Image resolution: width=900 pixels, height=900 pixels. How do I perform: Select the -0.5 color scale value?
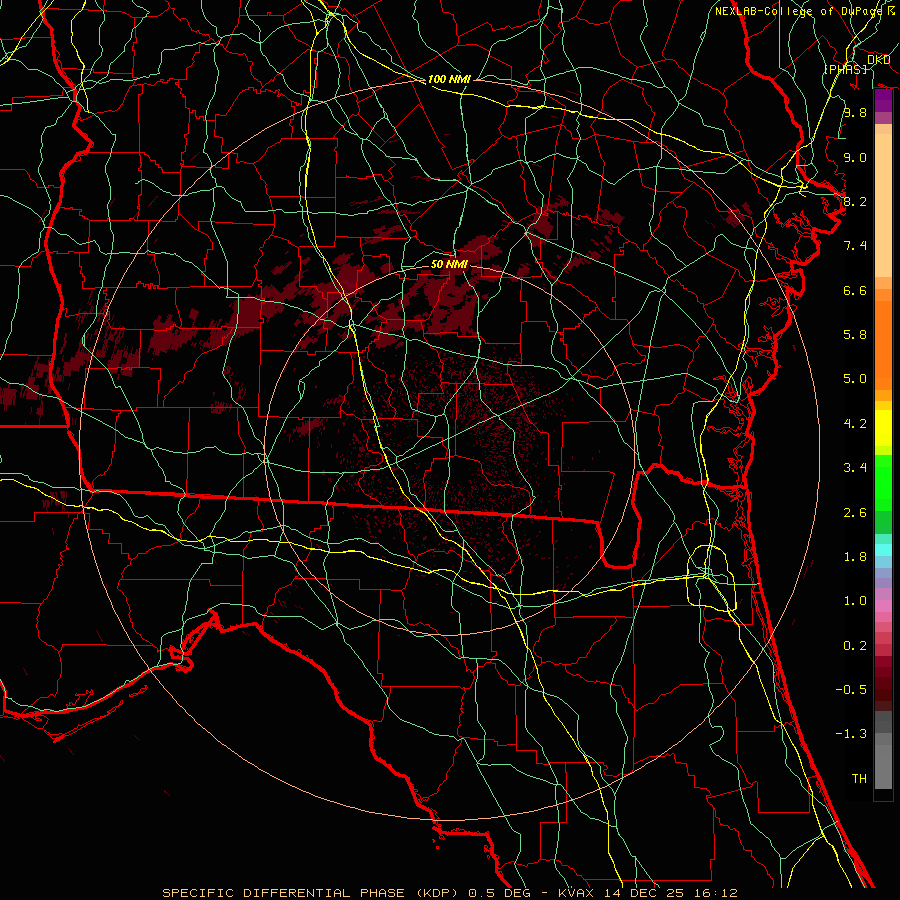tap(851, 690)
